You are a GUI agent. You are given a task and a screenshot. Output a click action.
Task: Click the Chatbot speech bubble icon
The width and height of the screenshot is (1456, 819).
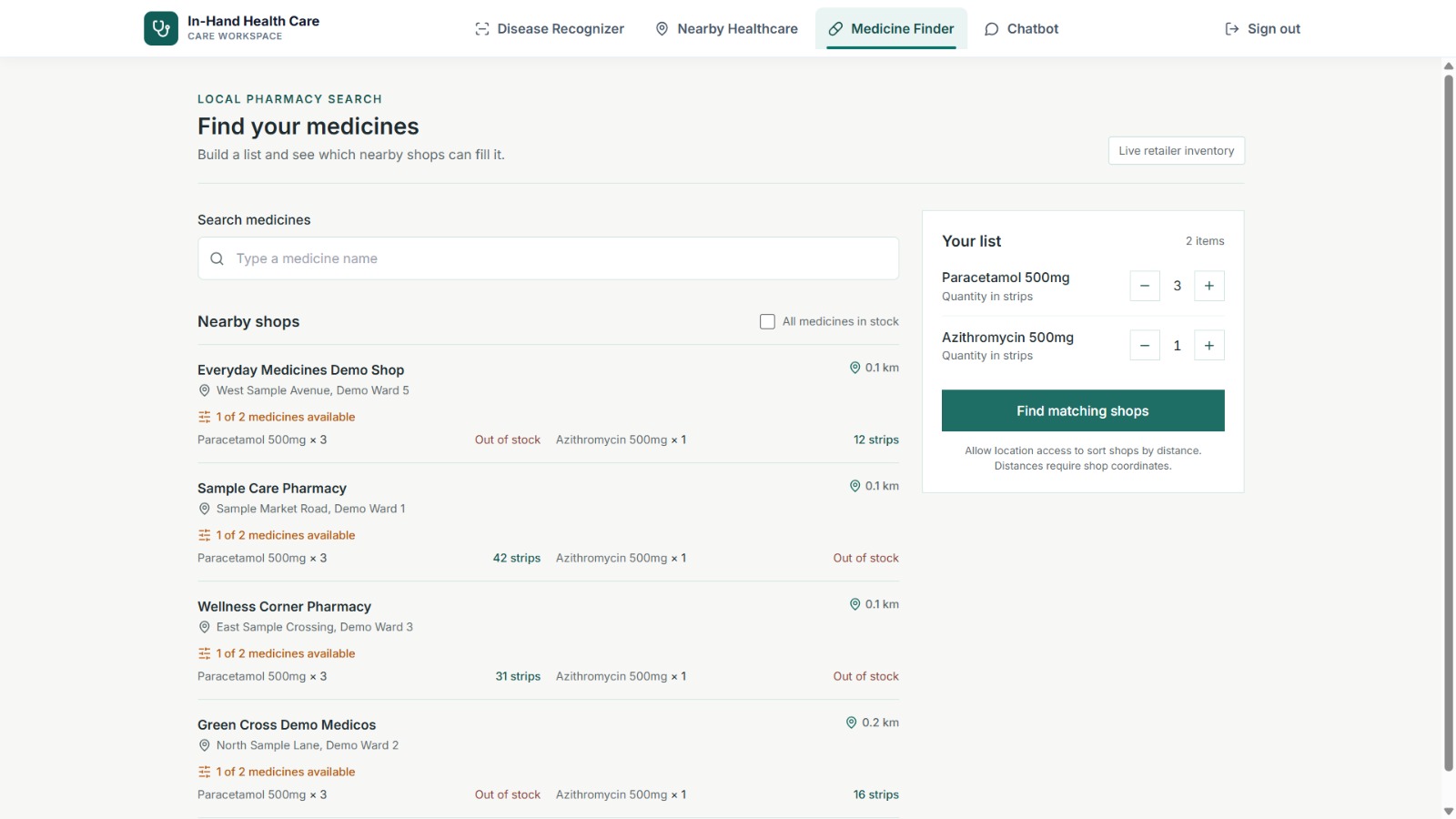(x=992, y=29)
